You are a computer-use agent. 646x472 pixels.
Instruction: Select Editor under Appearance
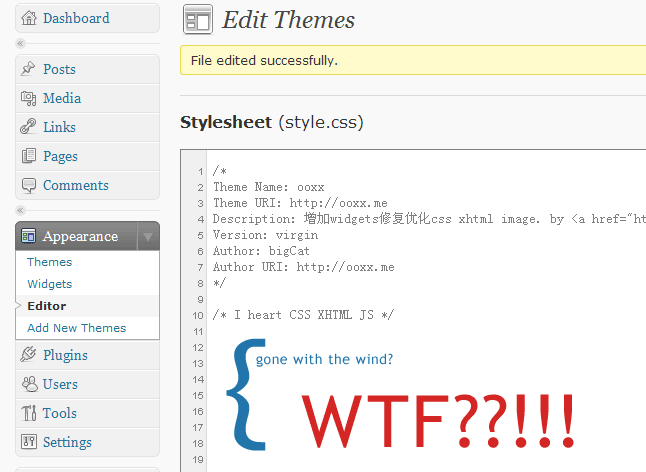(47, 306)
